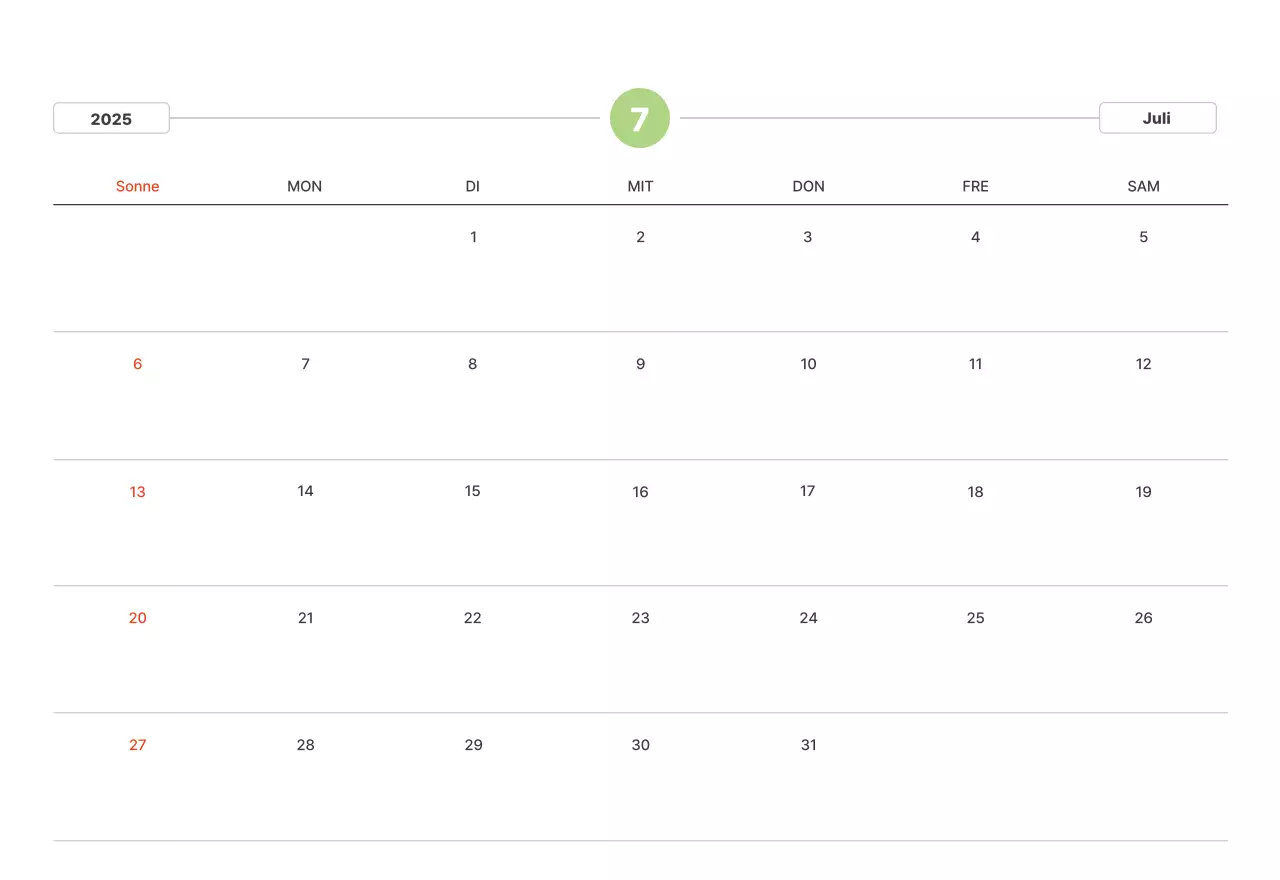Viewport: 1280px width, 880px height.
Task: Choose day 18 under FRE
Action: (x=975, y=492)
